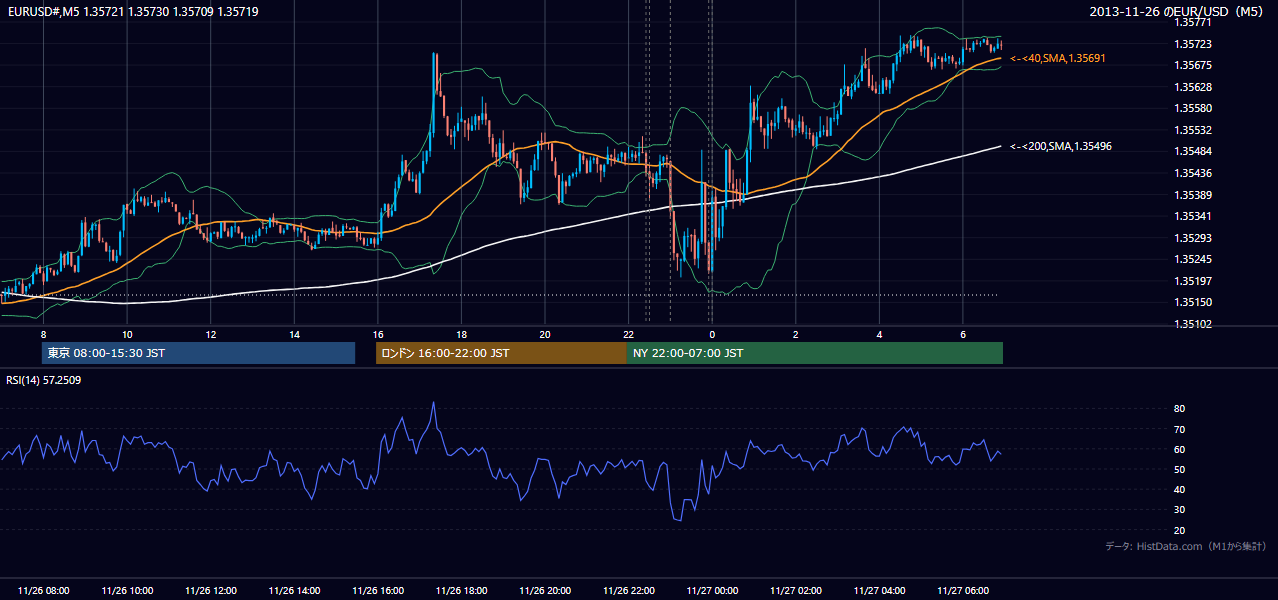This screenshot has height=600, width=1278.
Task: Click RSI axis level 60
Action: pyautogui.click(x=1179, y=449)
